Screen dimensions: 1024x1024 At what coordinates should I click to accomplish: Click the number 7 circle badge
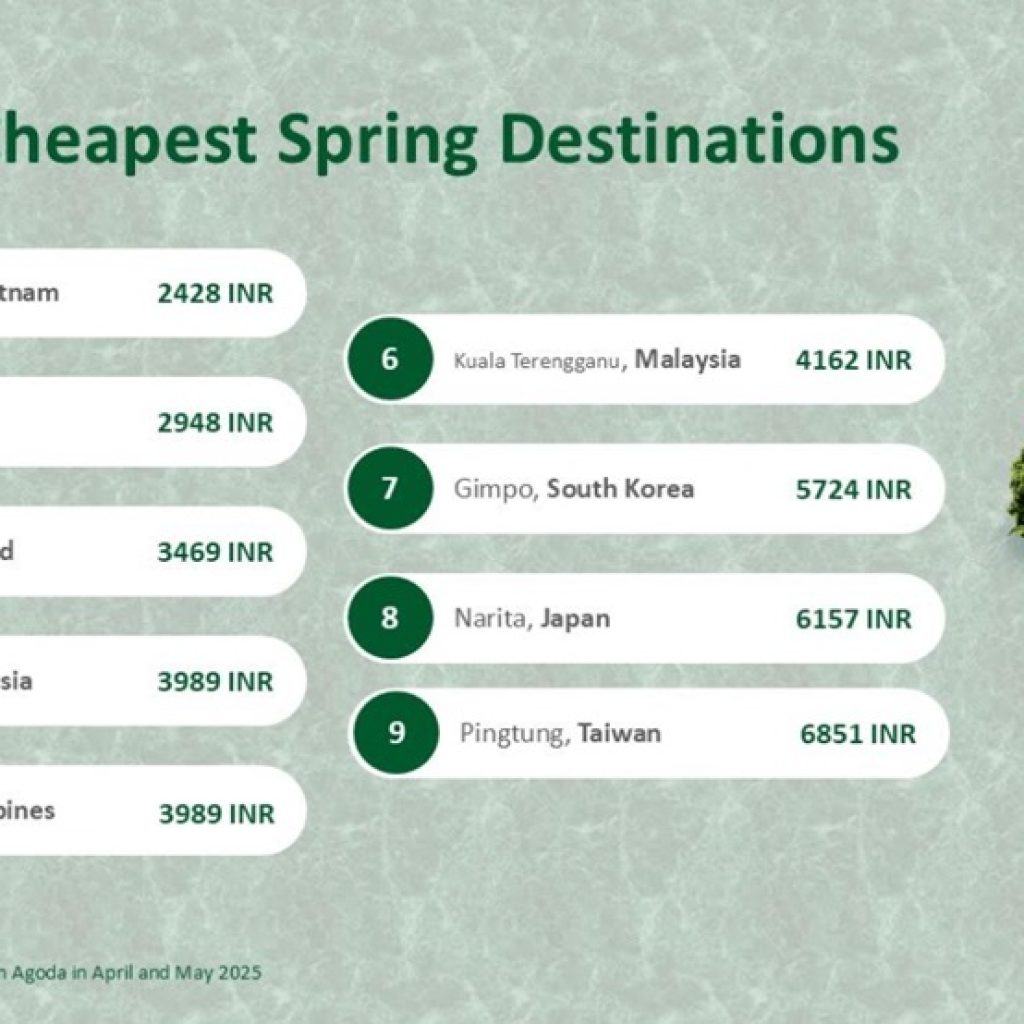click(x=390, y=489)
